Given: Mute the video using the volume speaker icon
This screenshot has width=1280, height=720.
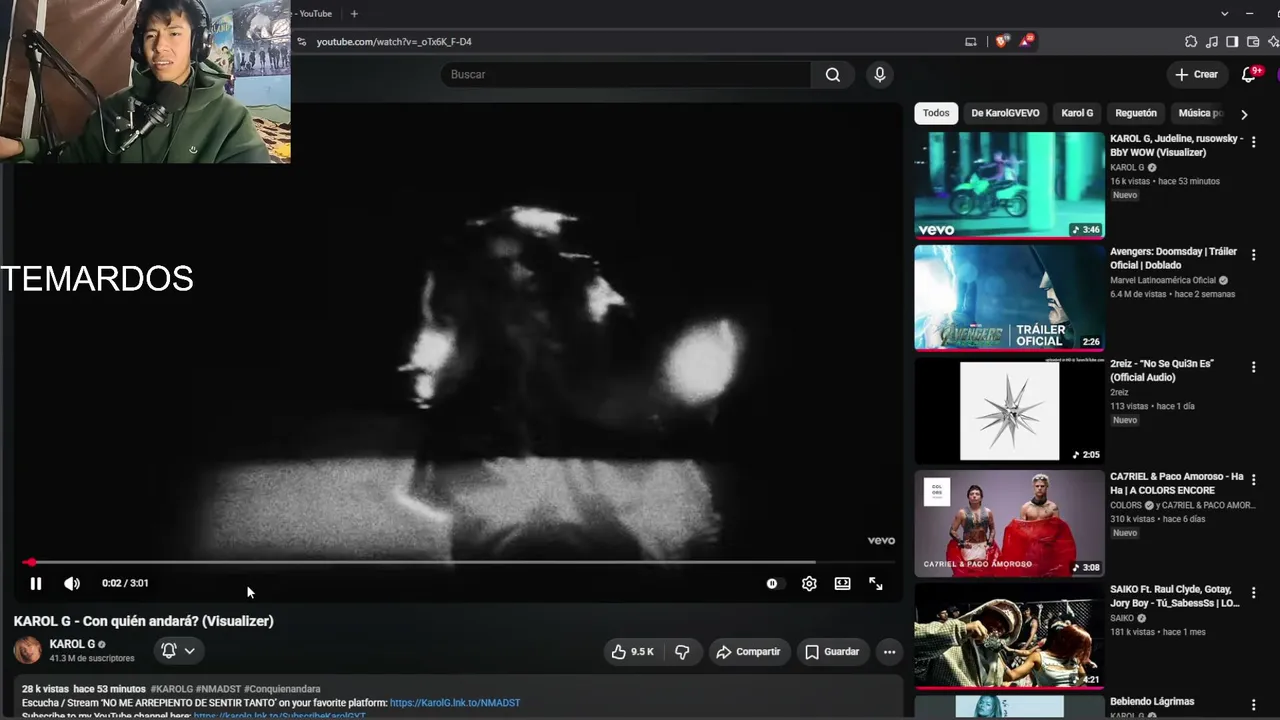Looking at the screenshot, I should coord(72,584).
